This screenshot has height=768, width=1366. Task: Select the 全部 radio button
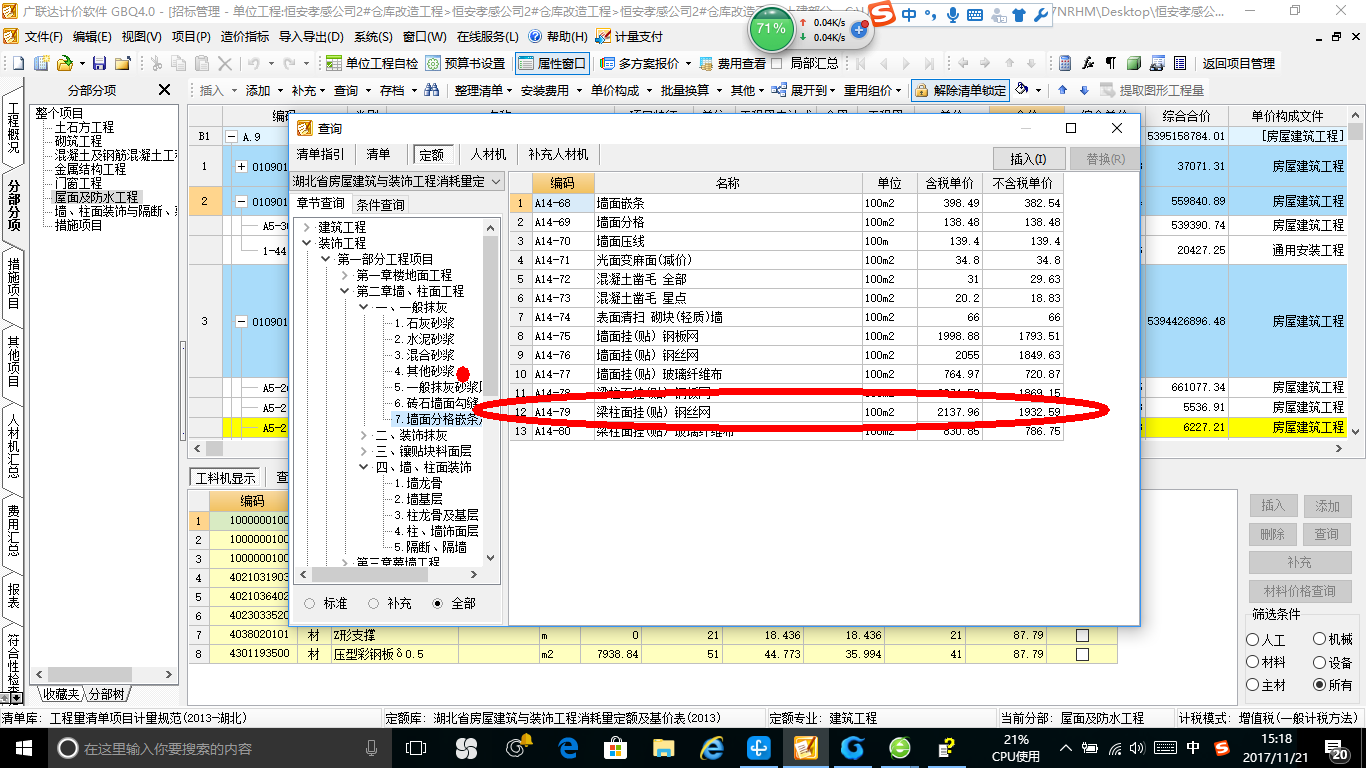(437, 603)
